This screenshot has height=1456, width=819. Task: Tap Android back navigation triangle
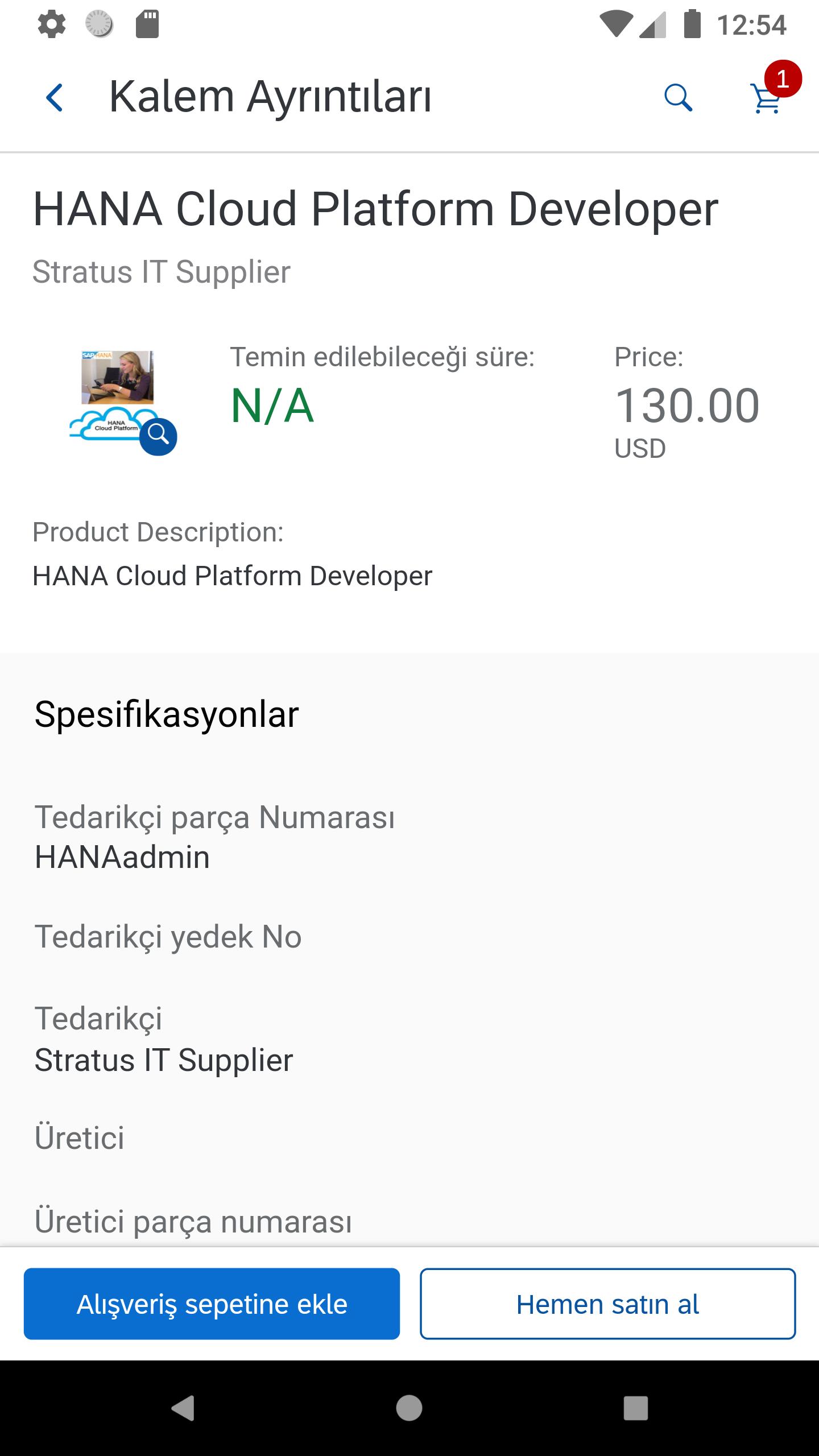(183, 1408)
